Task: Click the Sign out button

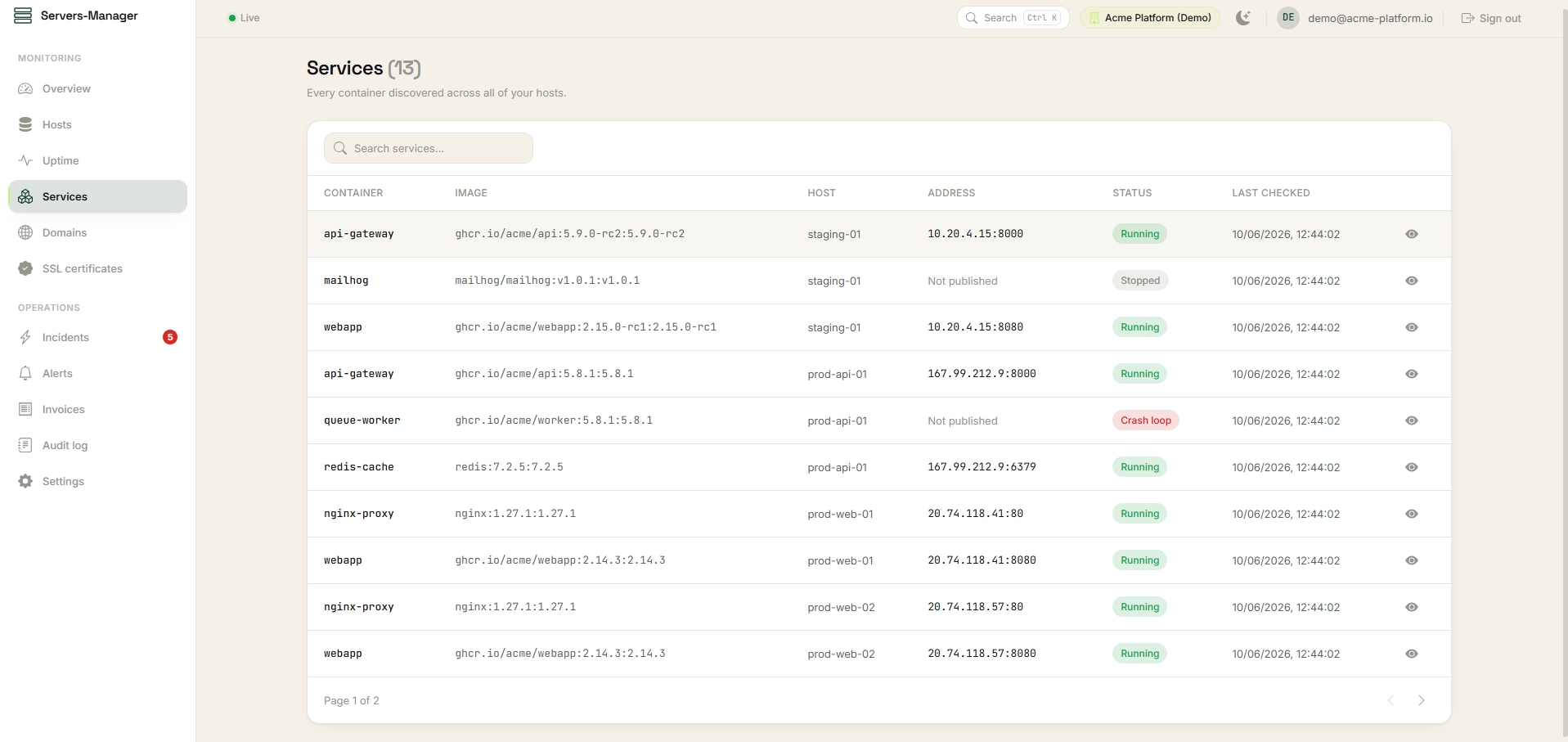Action: click(1491, 18)
